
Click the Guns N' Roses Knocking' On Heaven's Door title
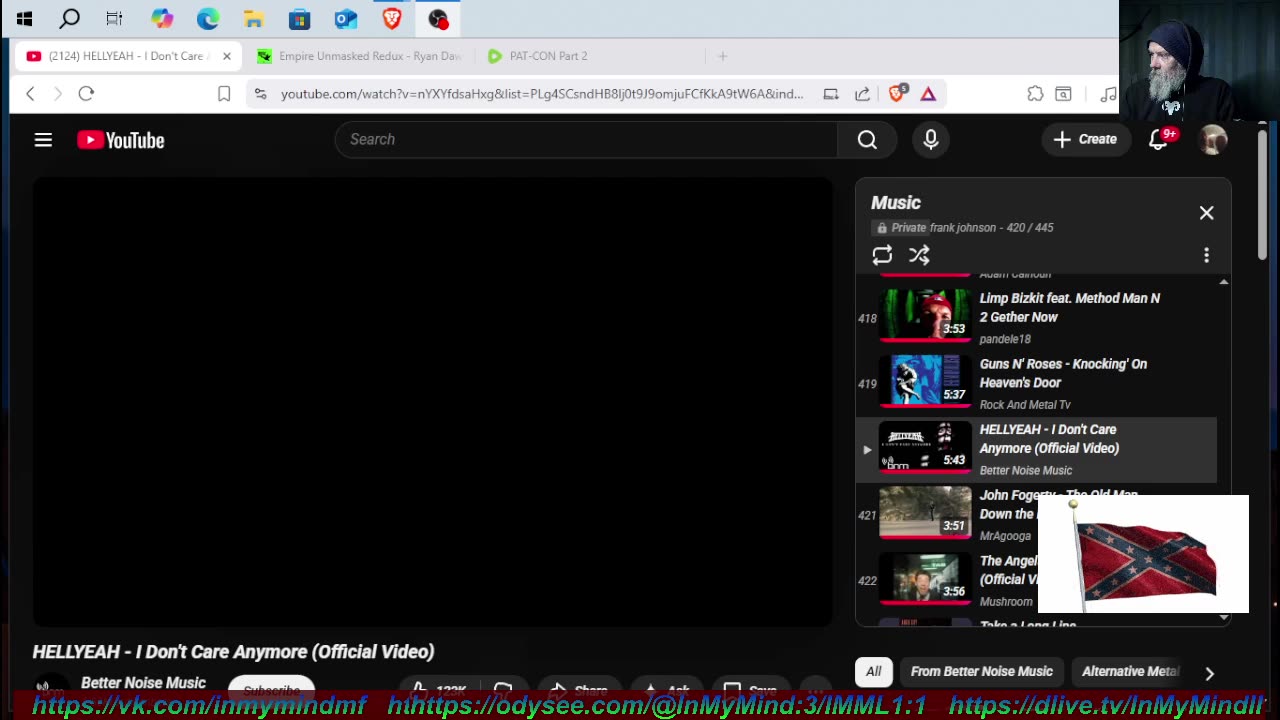1063,373
